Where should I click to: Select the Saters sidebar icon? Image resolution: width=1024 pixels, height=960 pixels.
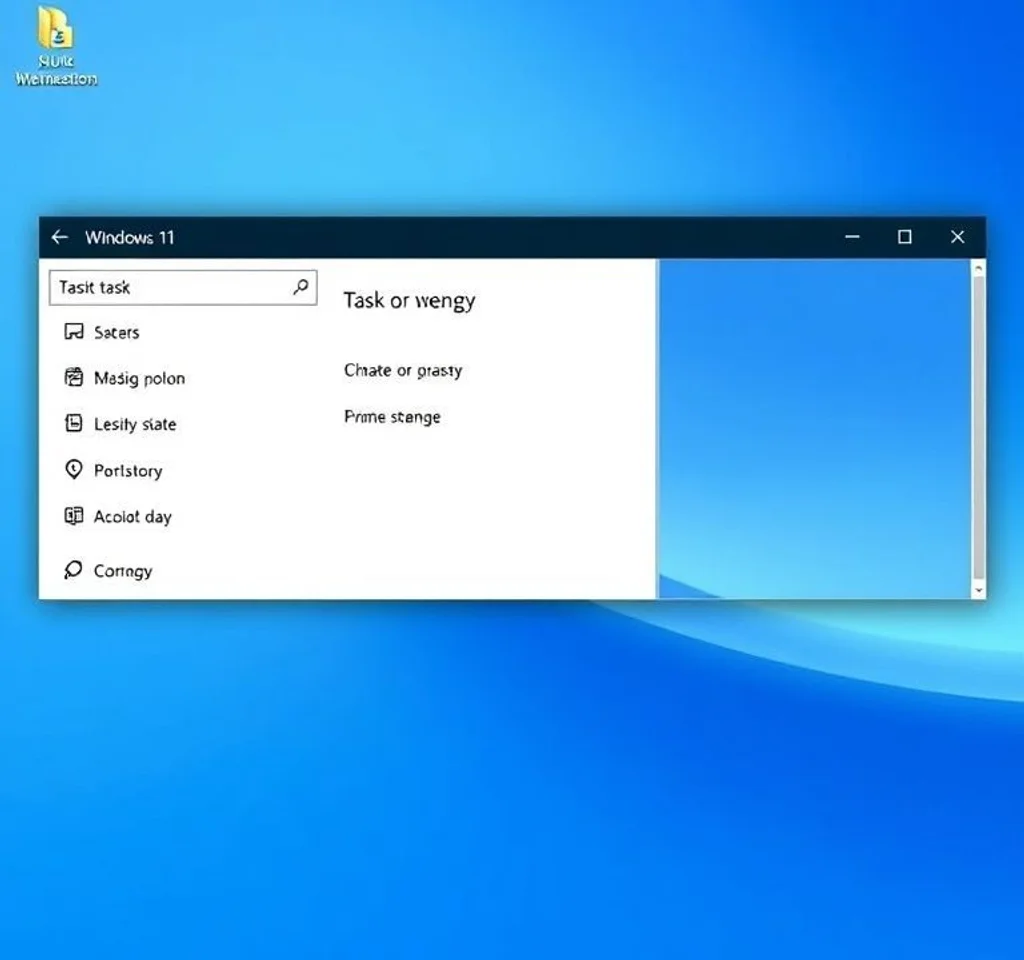pyautogui.click(x=73, y=332)
